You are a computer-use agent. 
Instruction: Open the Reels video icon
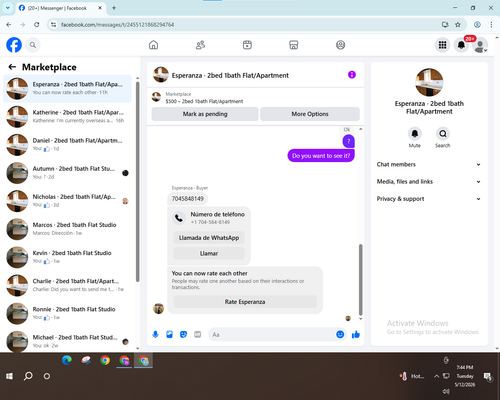click(247, 45)
